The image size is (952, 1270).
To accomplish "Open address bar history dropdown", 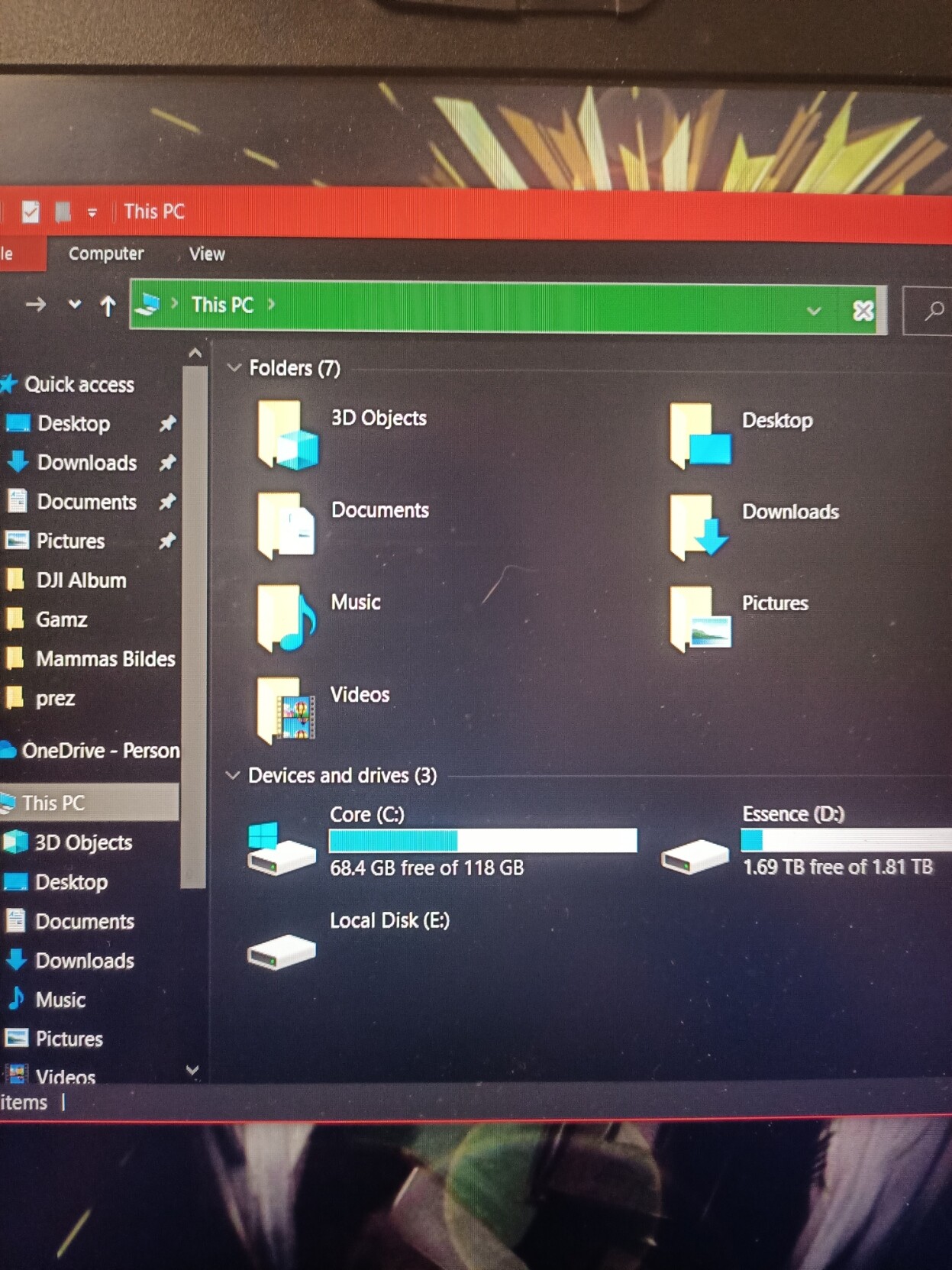I will point(814,311).
